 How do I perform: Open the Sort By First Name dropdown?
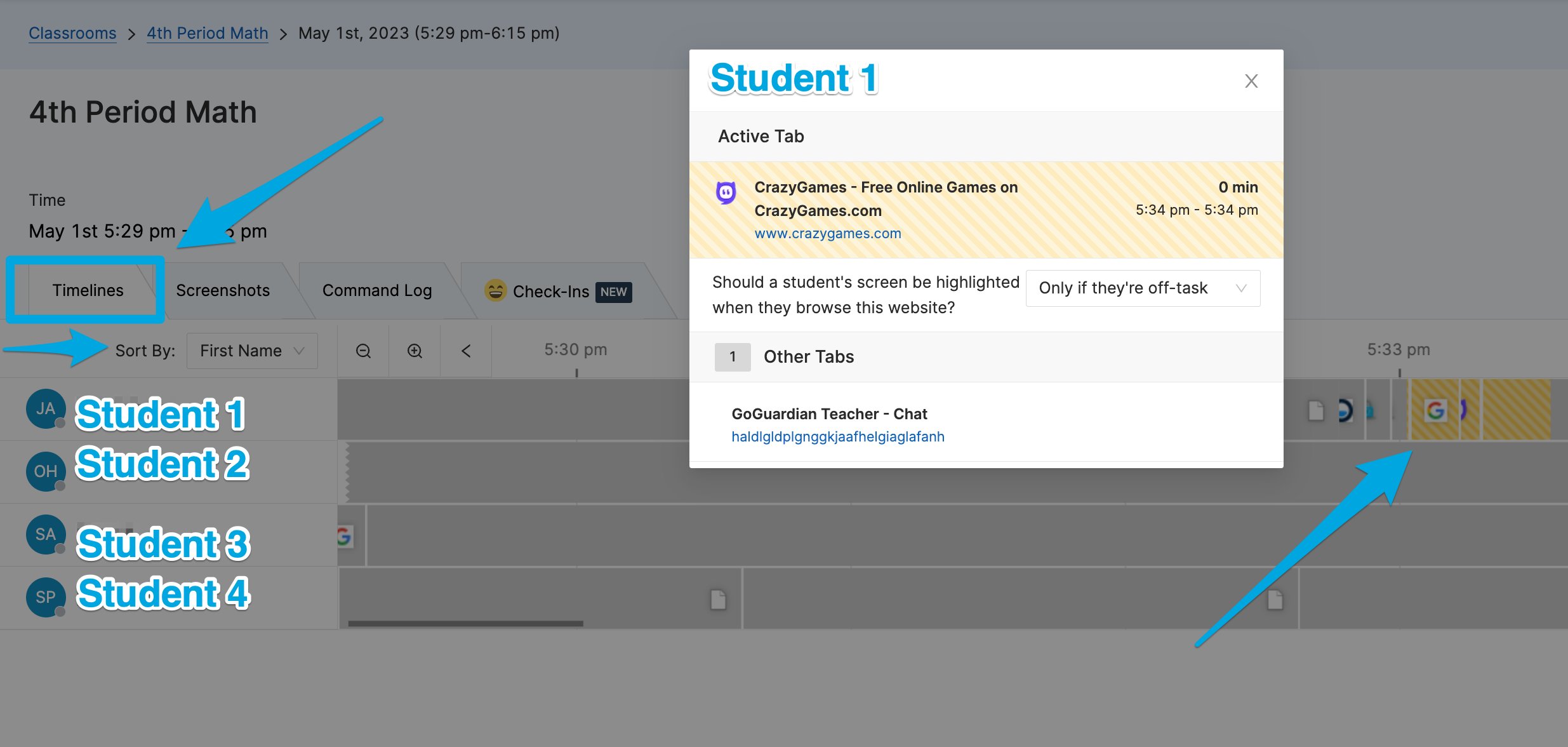coord(252,351)
